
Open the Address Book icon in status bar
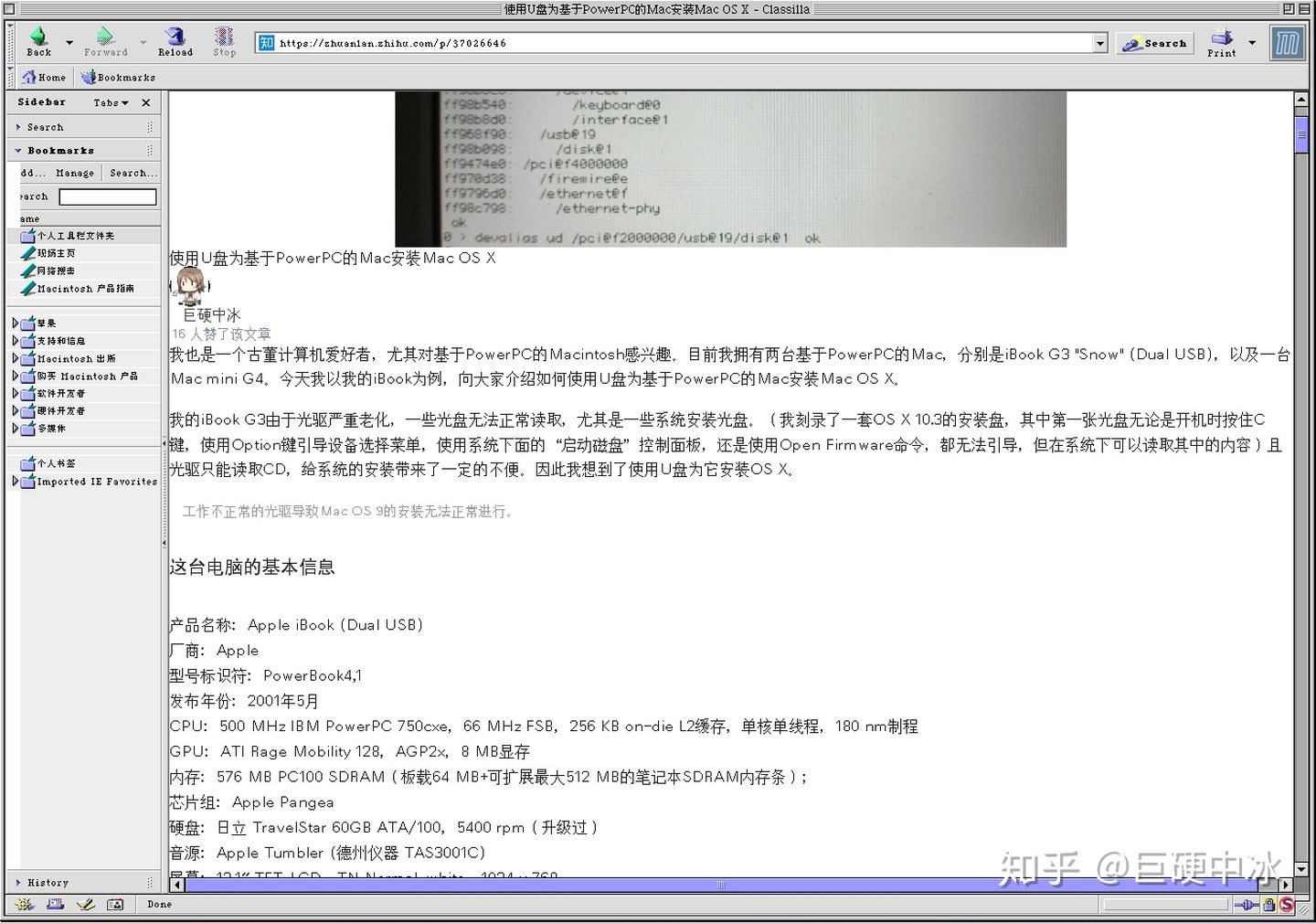coord(115,905)
